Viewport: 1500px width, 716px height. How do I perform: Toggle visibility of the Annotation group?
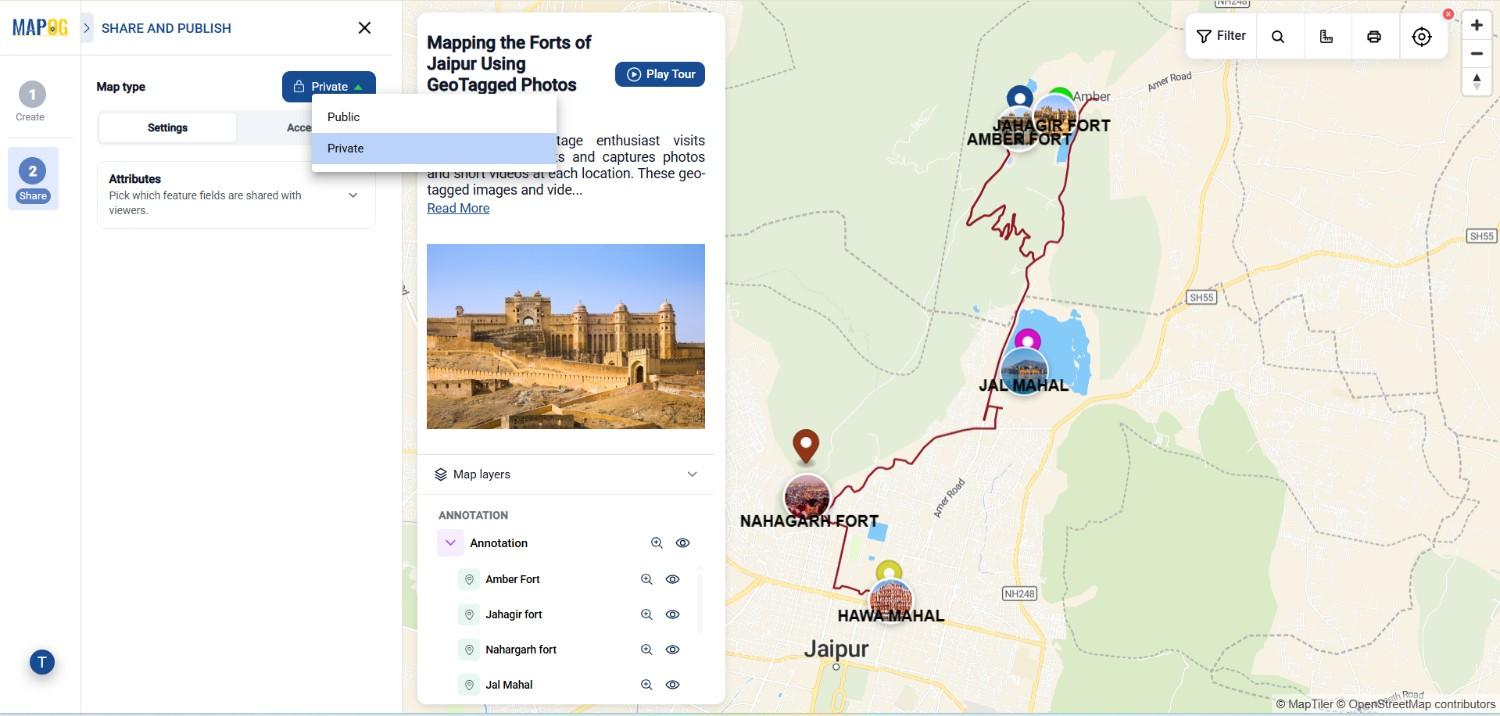[x=683, y=543]
